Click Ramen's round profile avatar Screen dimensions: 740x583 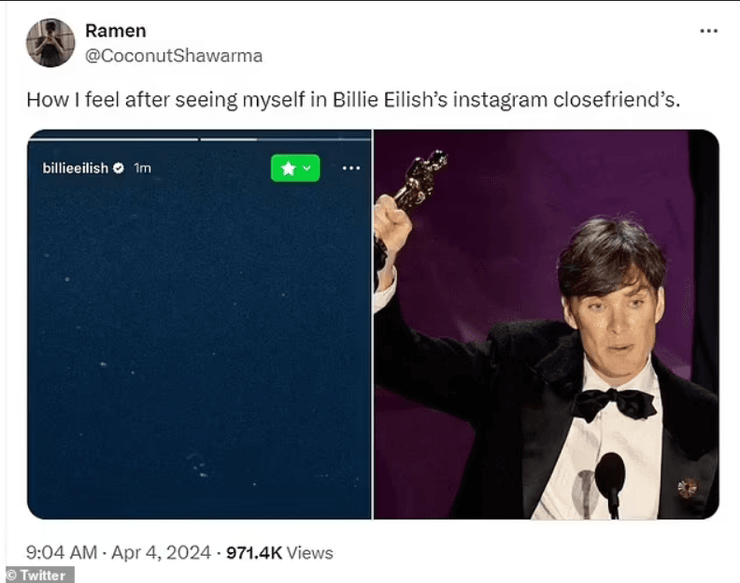(50, 42)
